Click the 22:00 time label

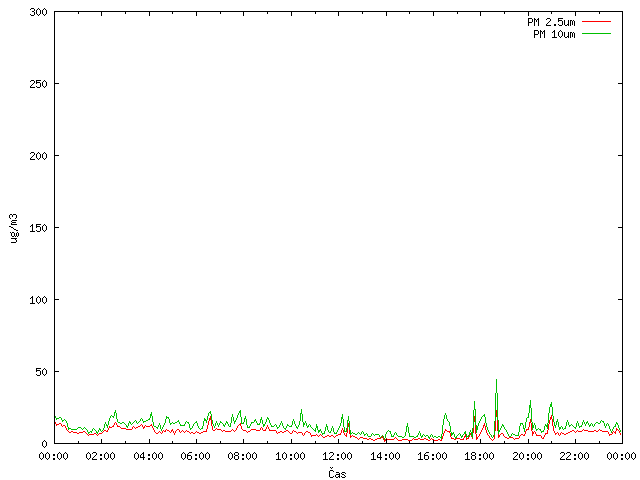point(575,456)
